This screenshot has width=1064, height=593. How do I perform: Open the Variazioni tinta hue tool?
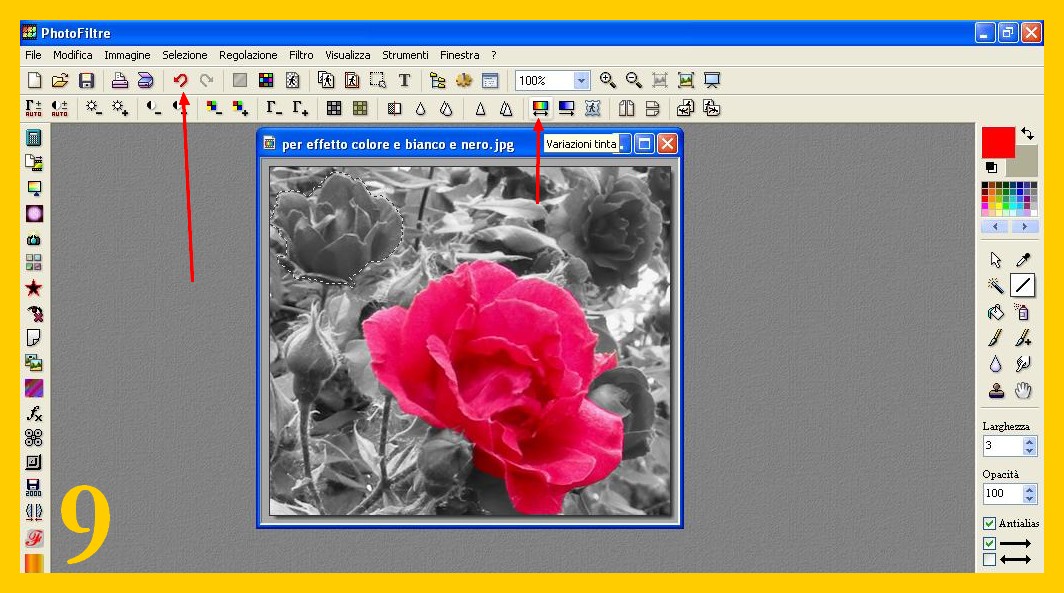(x=540, y=108)
